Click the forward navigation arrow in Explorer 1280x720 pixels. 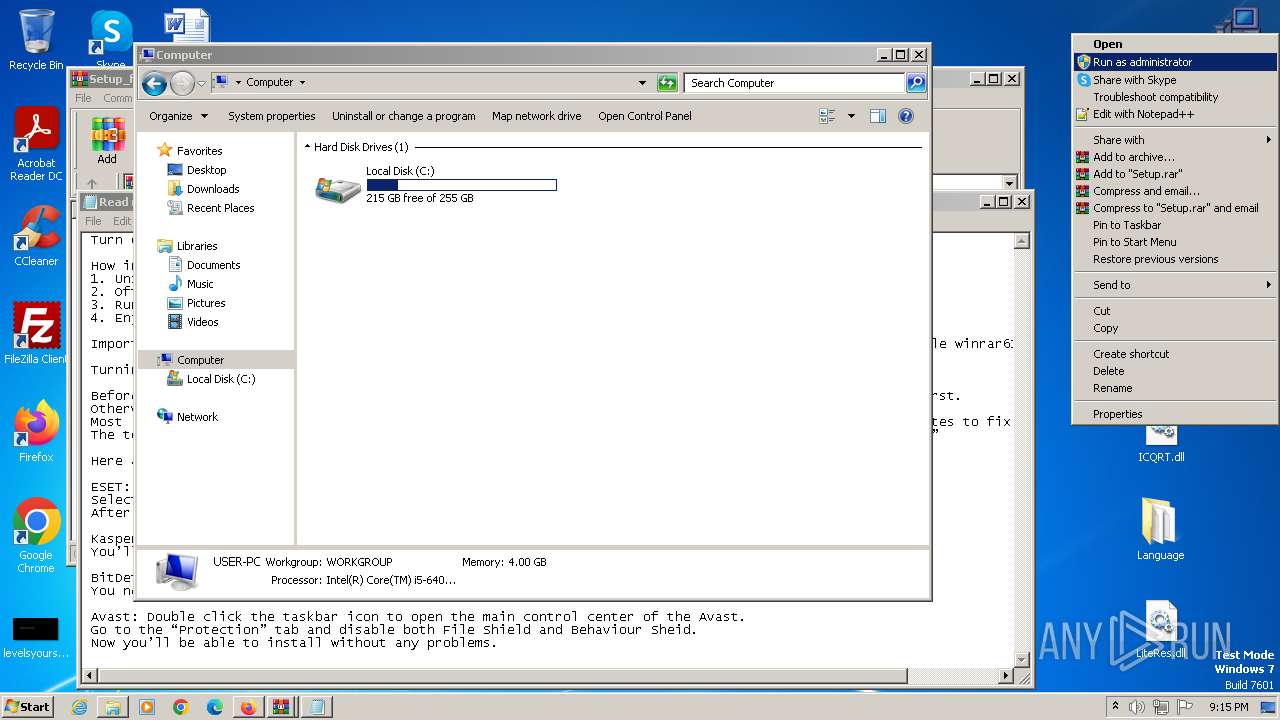coord(182,83)
